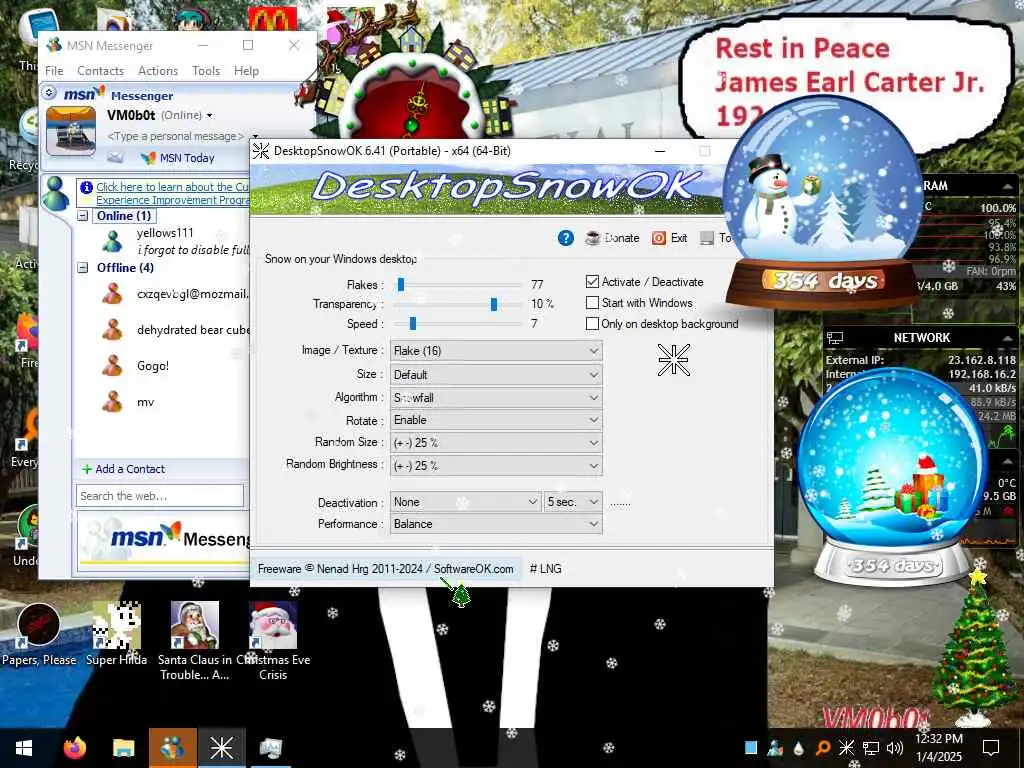
Task: Enable the Start with Windows checkbox
Action: pyautogui.click(x=592, y=302)
